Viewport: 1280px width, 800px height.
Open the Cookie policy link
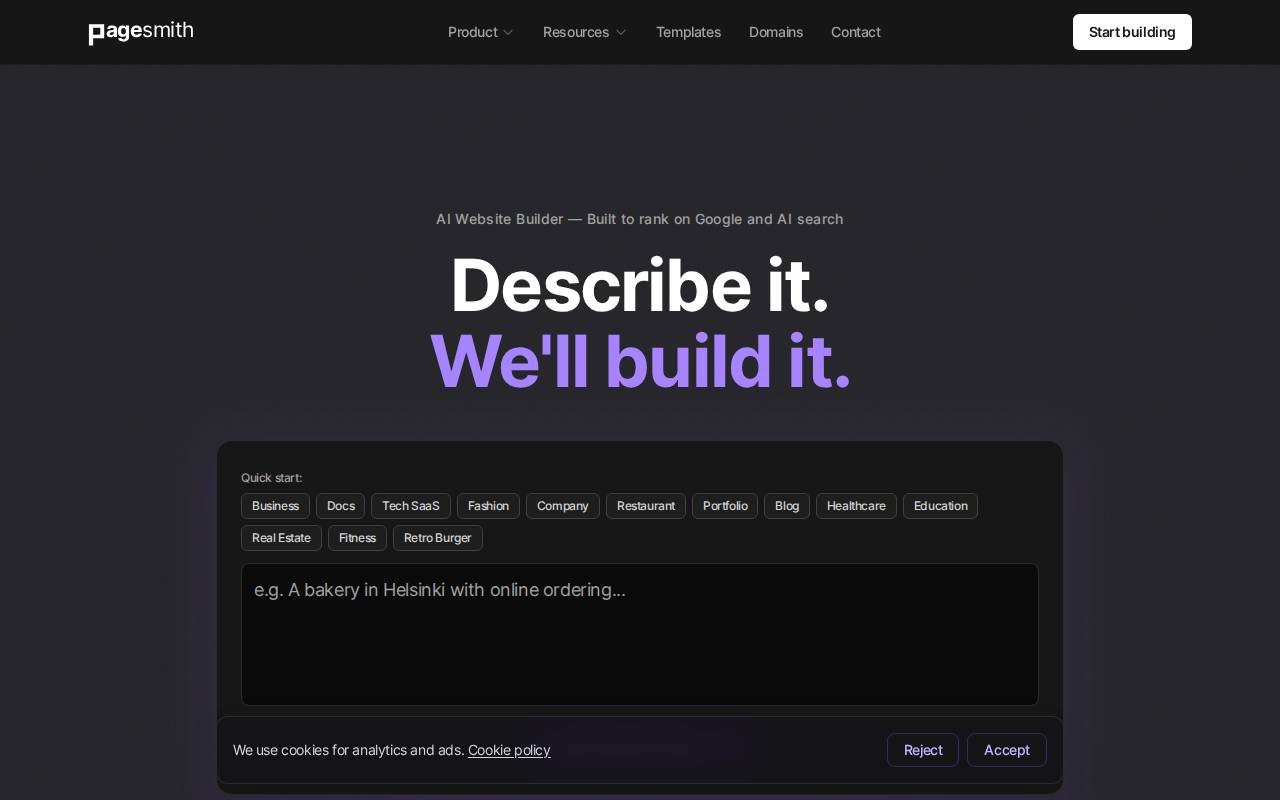509,750
